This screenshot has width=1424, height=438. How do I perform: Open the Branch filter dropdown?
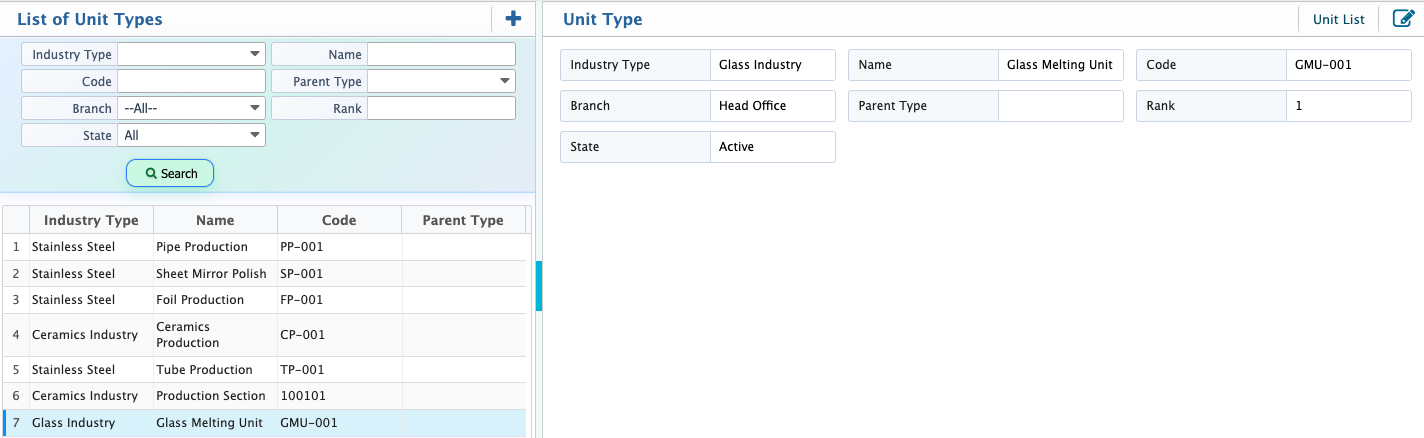pyautogui.click(x=191, y=108)
